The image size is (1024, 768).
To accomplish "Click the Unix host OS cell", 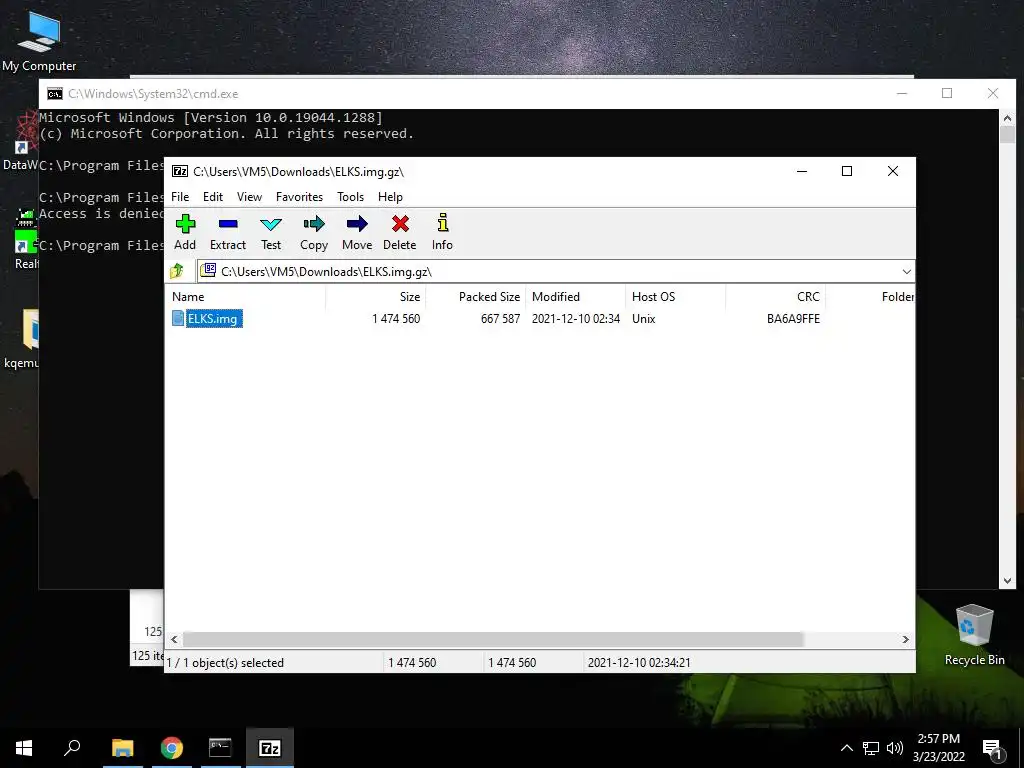I will (643, 319).
